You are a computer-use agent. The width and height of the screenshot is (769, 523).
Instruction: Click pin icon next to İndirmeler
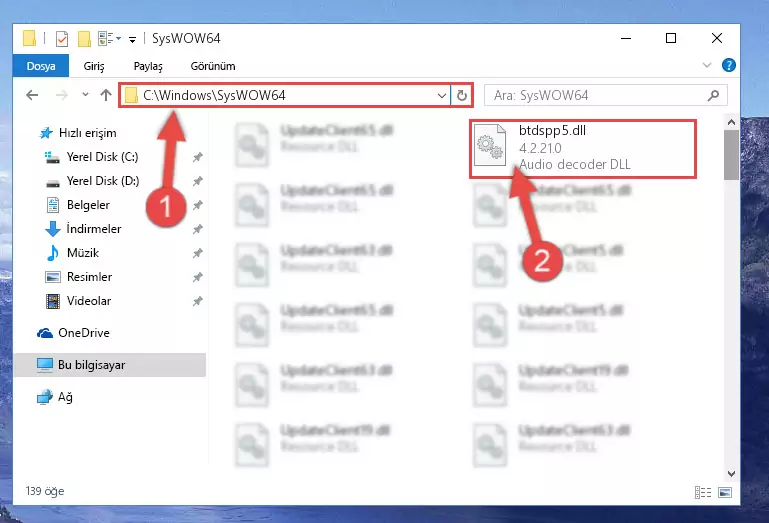[x=197, y=229]
